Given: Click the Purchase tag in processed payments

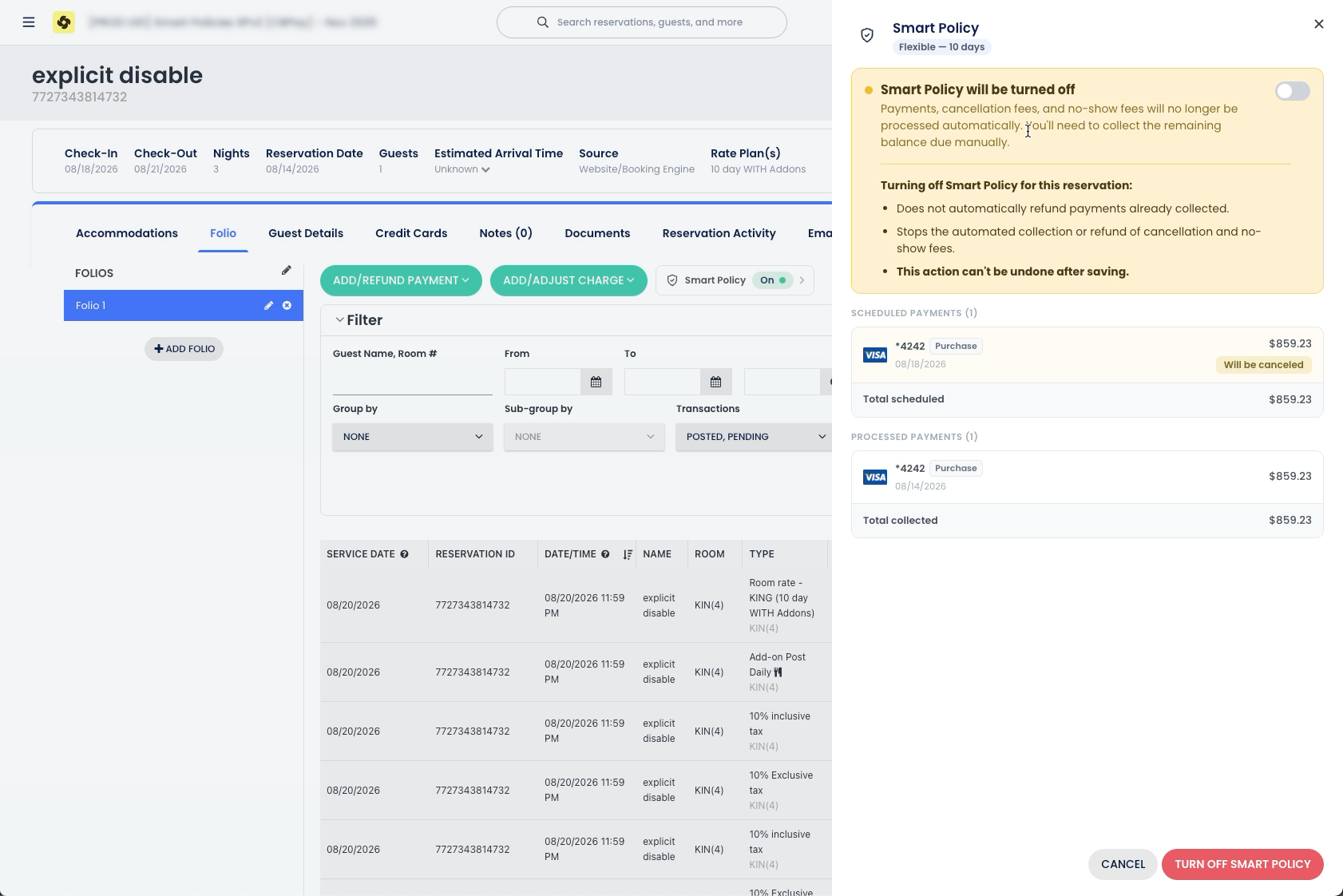Looking at the screenshot, I should pos(956,468).
